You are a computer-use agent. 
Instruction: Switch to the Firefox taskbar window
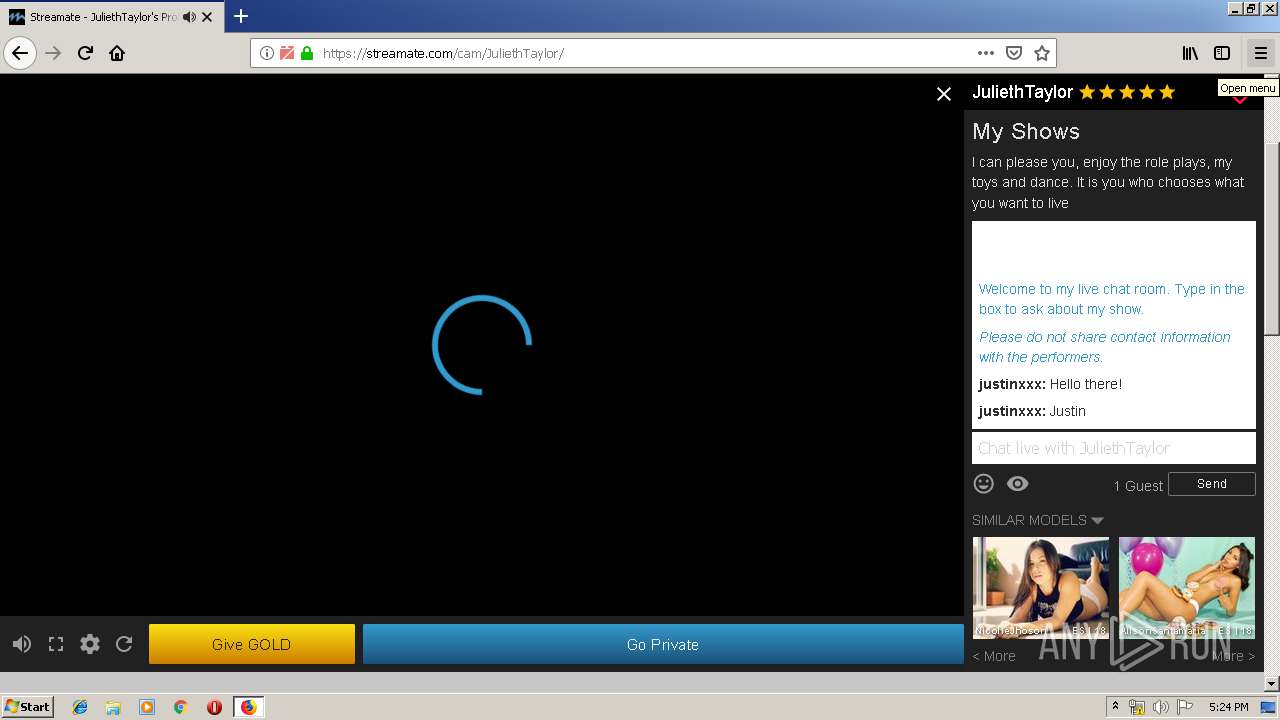click(248, 707)
